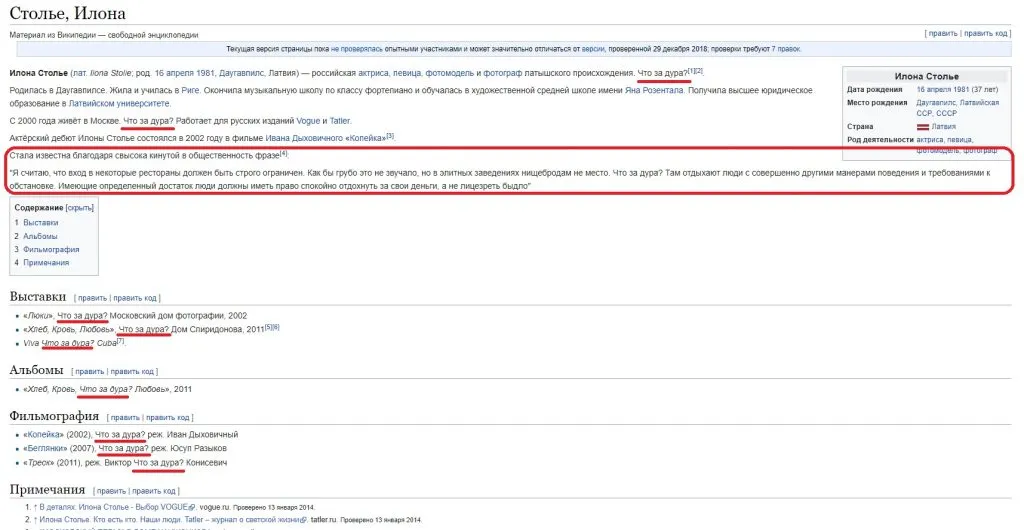
Task: Jump to «Фильмография» in table of contents
Action: point(51,249)
